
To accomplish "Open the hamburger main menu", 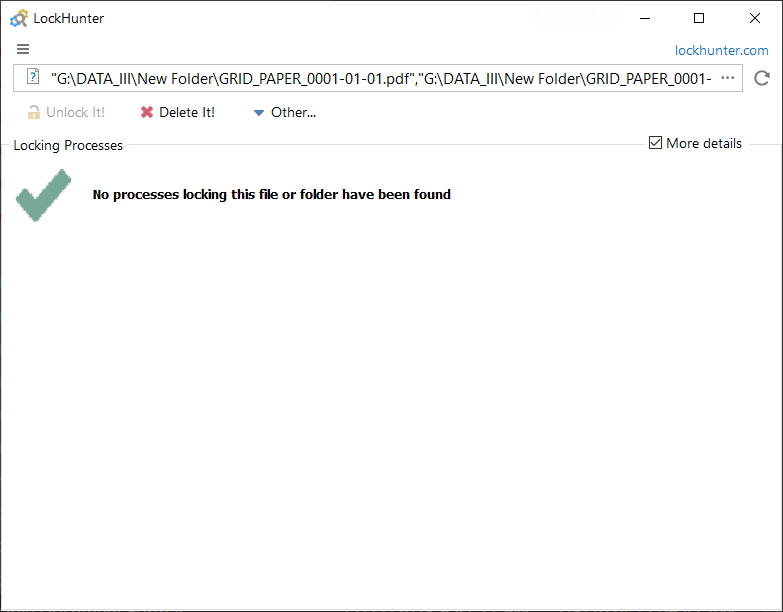I will click(x=23, y=49).
